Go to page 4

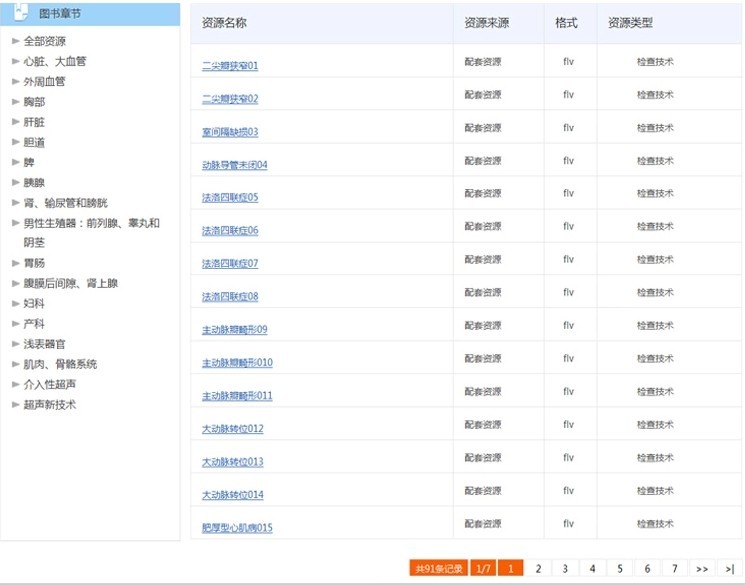click(592, 568)
